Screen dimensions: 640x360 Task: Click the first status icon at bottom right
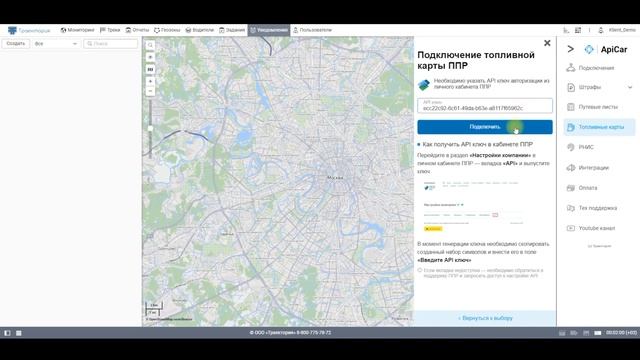(562, 333)
